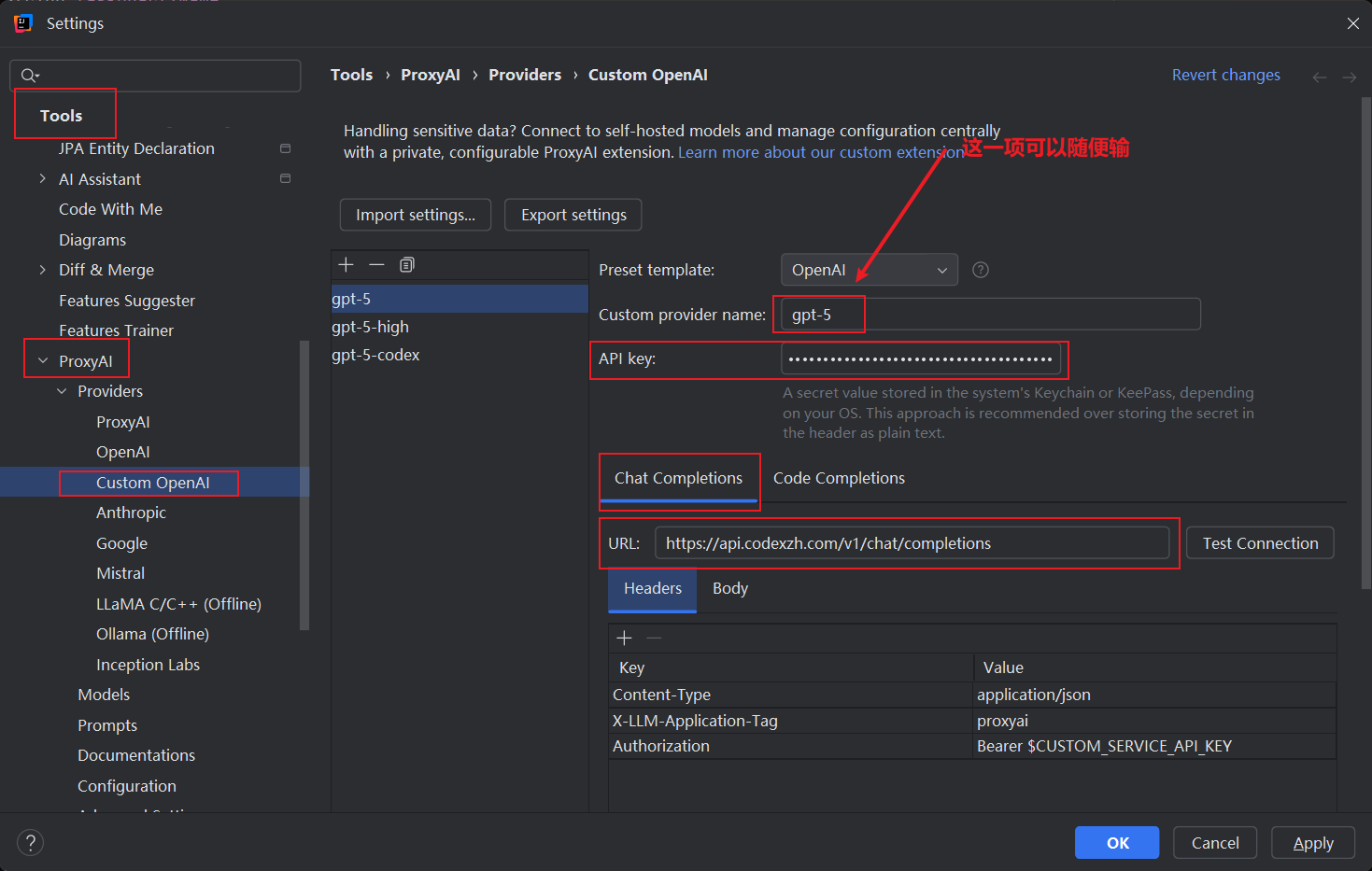Duplicate the gpt-5 provider via the copy icon
1372x871 pixels.
[406, 264]
